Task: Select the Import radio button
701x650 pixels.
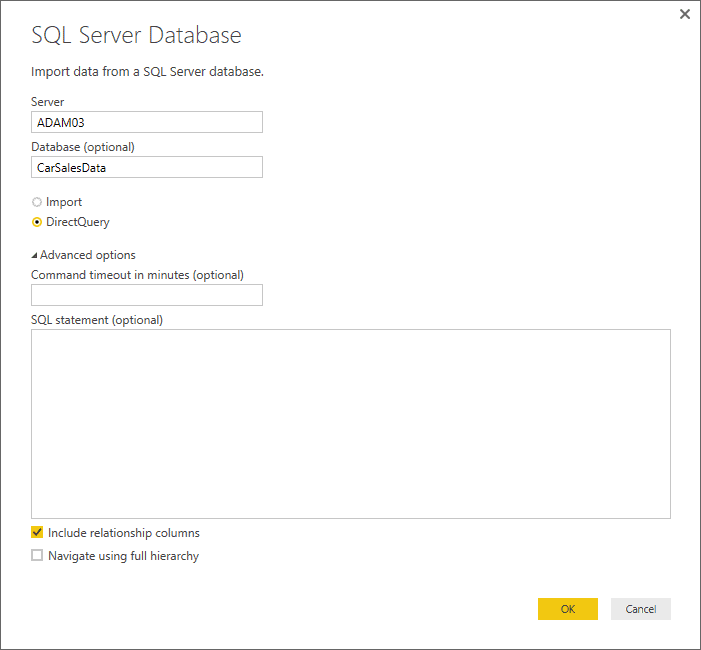Action: [37, 202]
